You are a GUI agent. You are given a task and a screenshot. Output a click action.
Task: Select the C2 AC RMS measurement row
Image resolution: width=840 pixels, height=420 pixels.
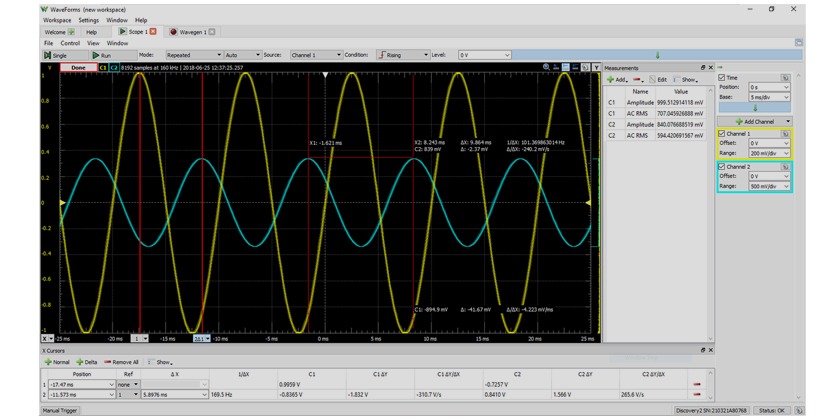[655, 136]
